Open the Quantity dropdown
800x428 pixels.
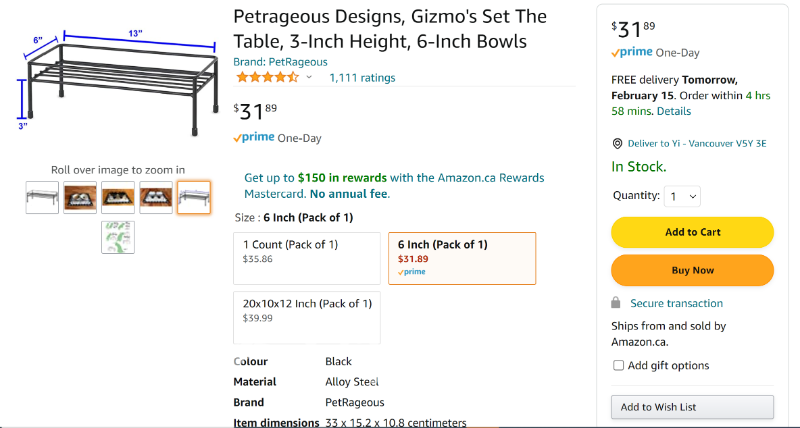[684, 197]
